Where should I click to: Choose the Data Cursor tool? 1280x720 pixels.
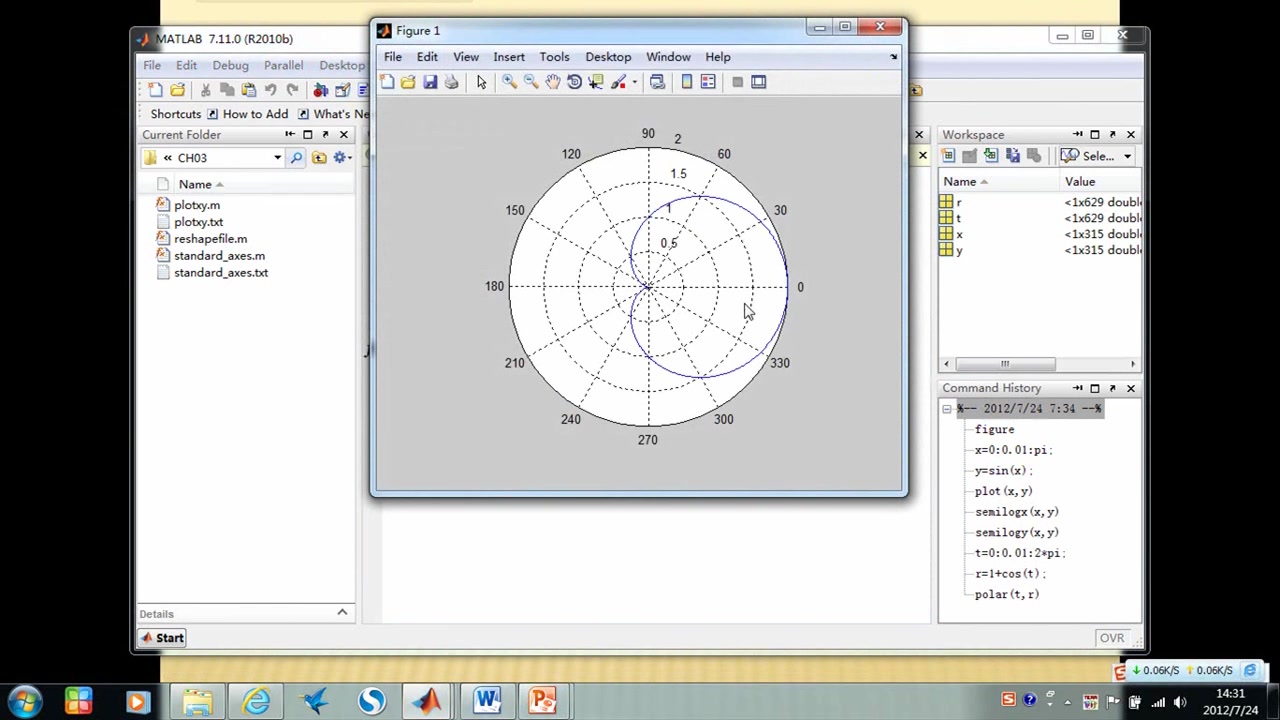click(596, 82)
